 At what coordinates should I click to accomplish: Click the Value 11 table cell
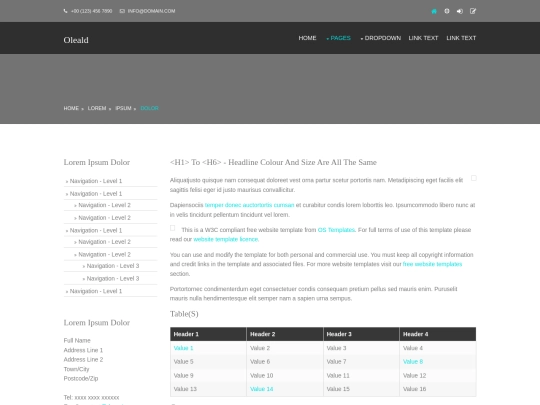361,375
